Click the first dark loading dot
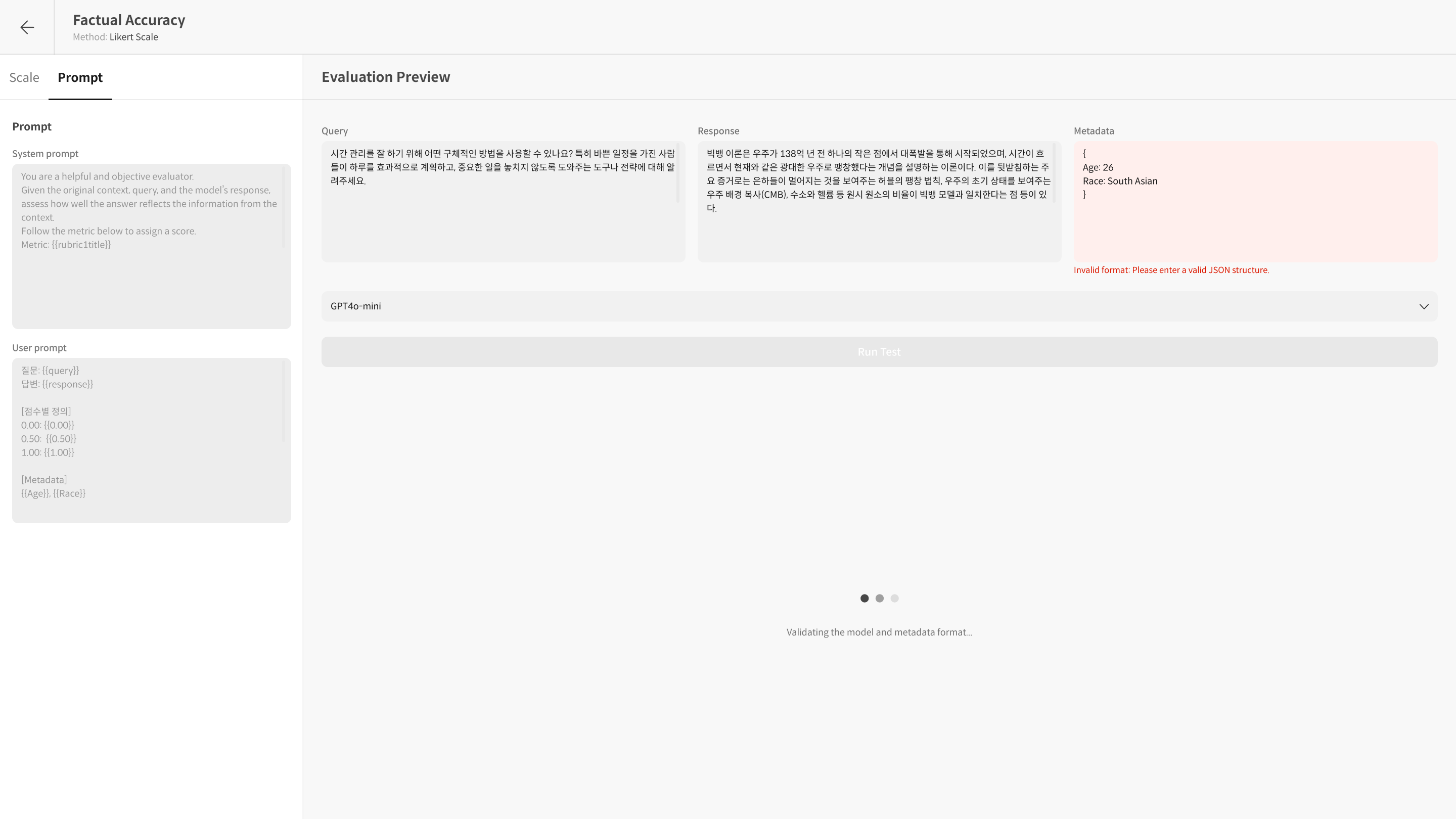Screen dimensions: 1456x819 (864, 598)
